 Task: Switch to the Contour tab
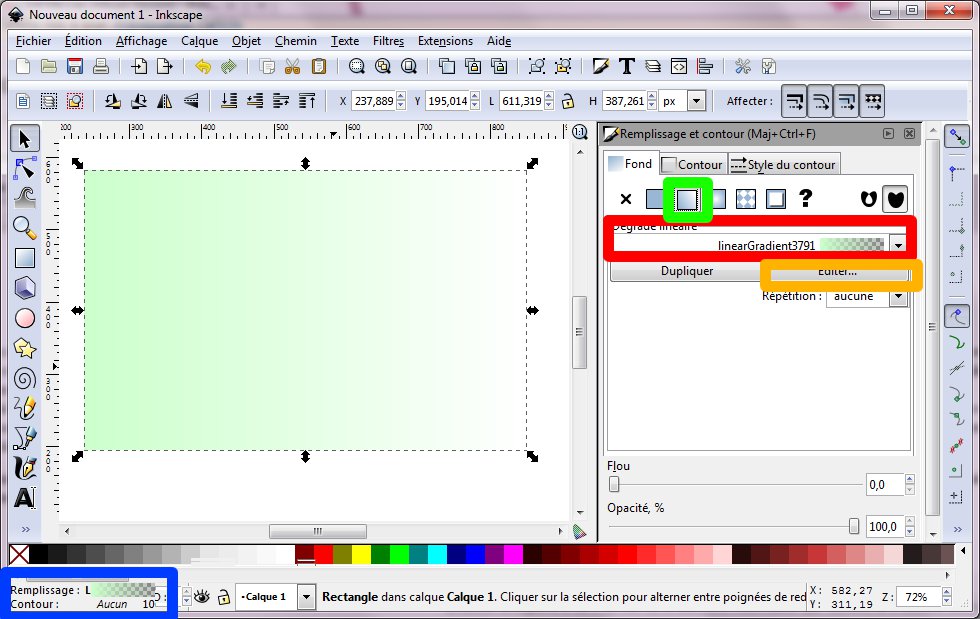click(692, 164)
